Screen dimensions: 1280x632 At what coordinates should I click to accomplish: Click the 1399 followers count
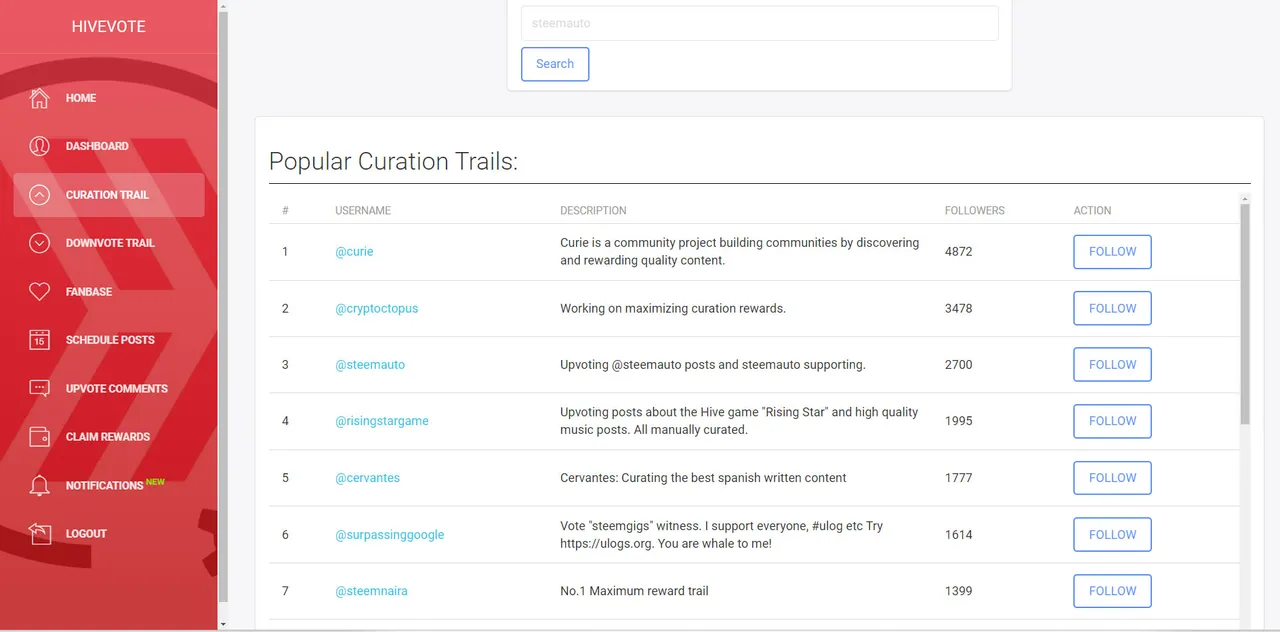point(958,591)
